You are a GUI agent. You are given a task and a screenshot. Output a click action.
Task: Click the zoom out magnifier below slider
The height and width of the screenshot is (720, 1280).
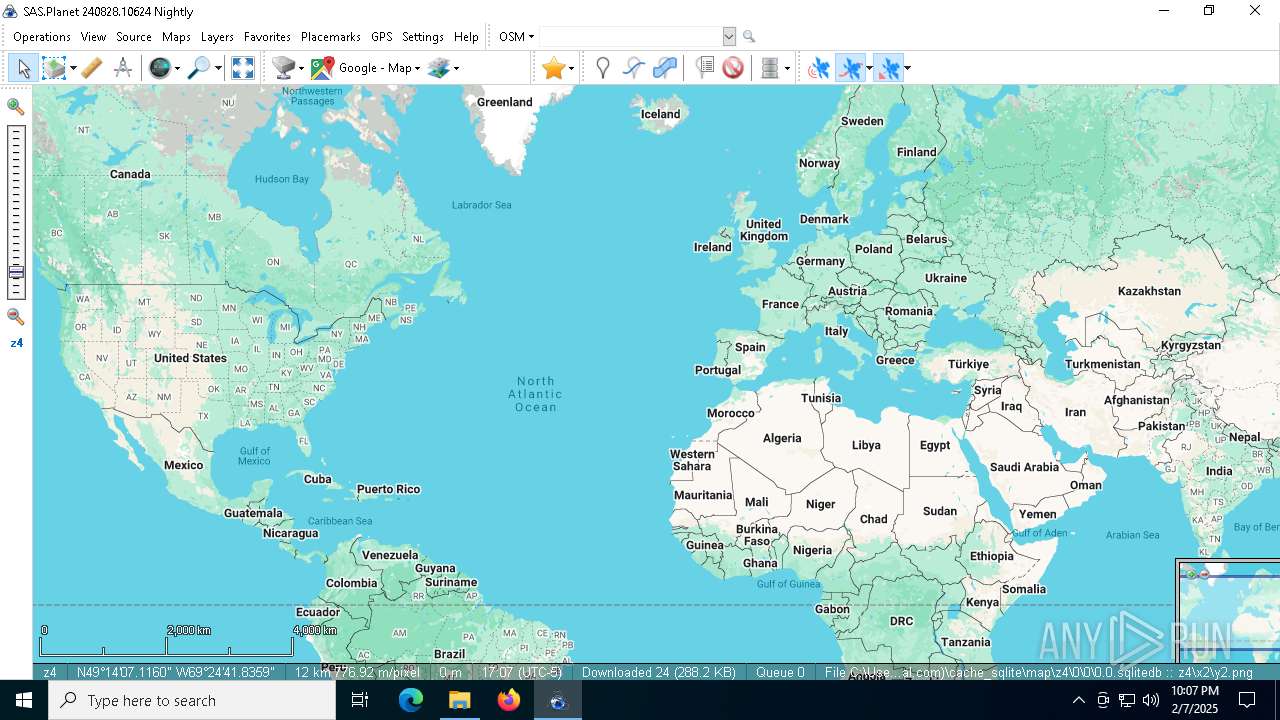[x=16, y=317]
